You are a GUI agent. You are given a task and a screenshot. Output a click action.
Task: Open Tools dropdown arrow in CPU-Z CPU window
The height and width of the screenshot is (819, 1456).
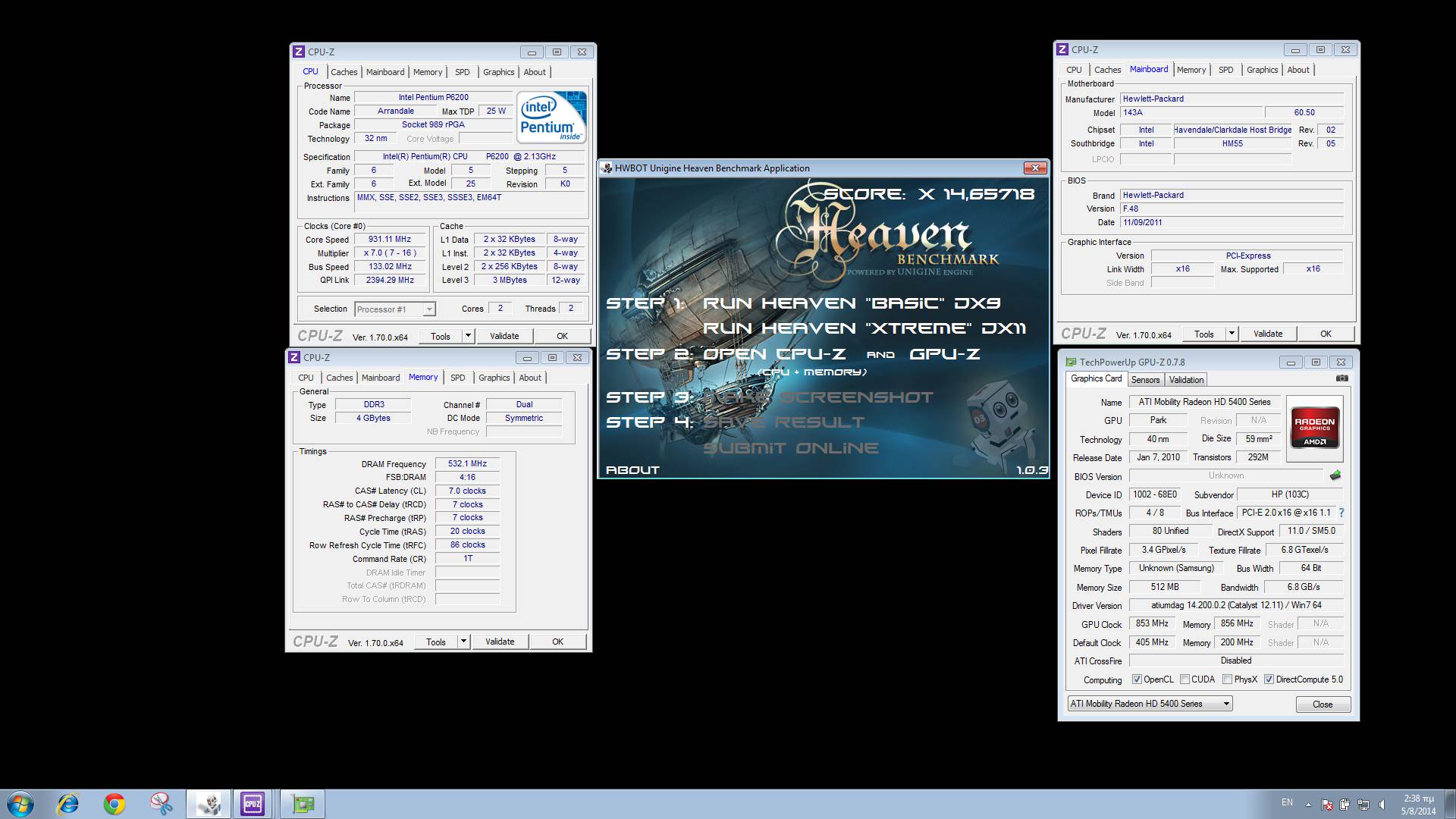click(x=468, y=335)
